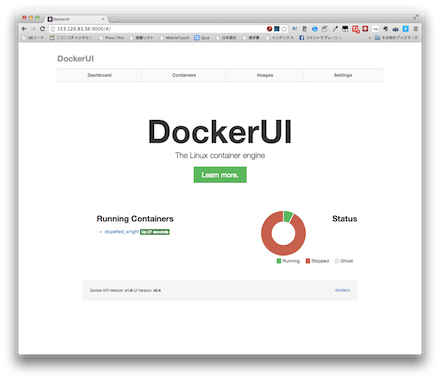Viewport: 440px width, 380px height.
Task: Go to the Images tab
Action: 265,75
